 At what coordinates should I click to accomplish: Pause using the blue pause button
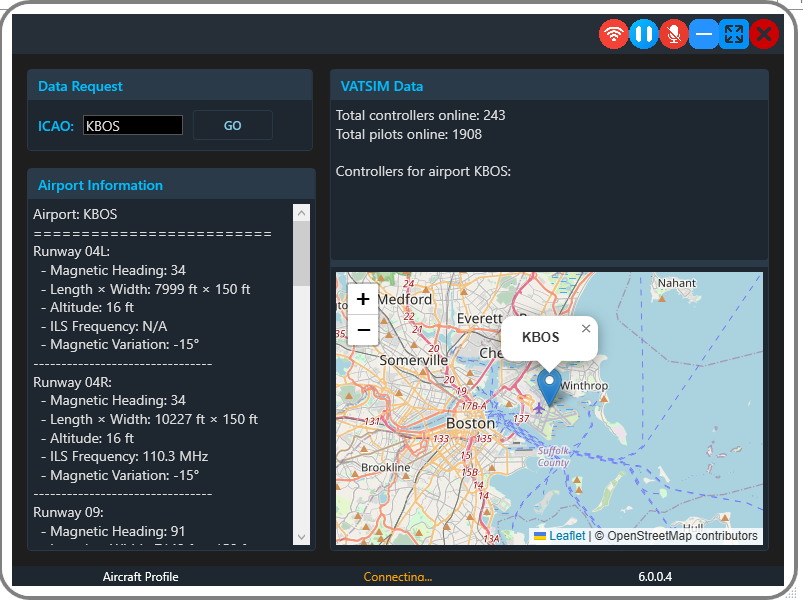pyautogui.click(x=643, y=34)
